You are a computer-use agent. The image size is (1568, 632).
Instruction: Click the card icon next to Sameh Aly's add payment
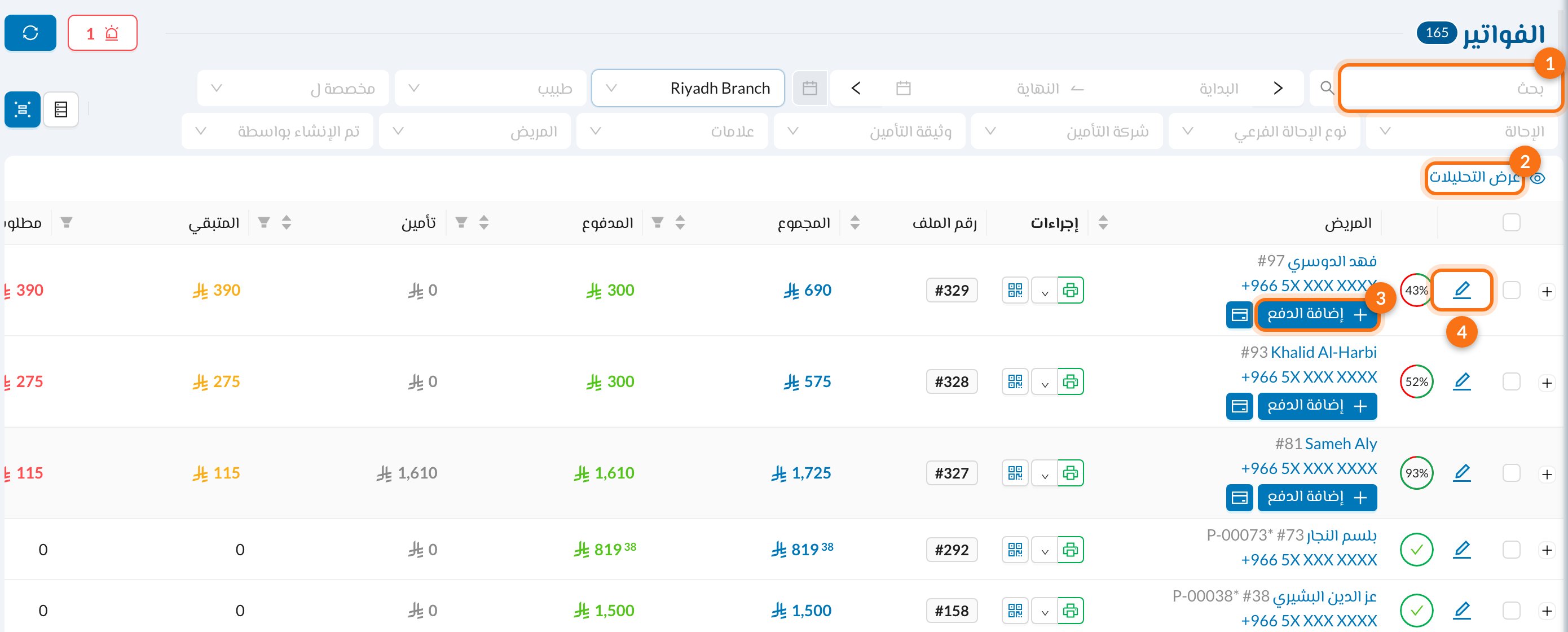pos(1239,498)
